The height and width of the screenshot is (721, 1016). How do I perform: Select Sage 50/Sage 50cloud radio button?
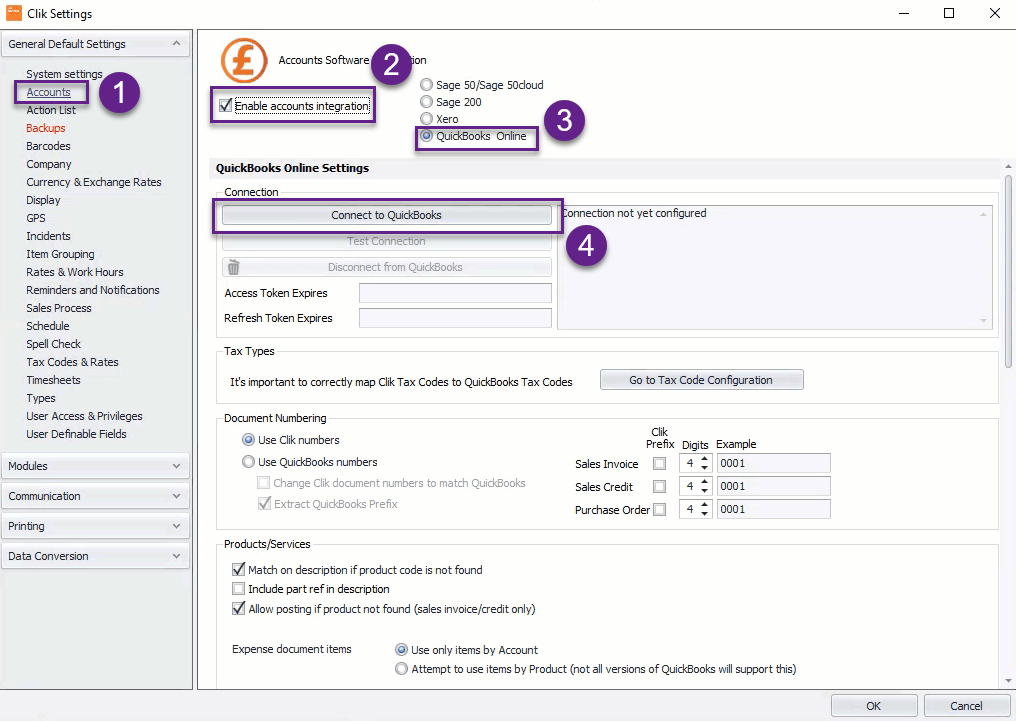tap(426, 85)
